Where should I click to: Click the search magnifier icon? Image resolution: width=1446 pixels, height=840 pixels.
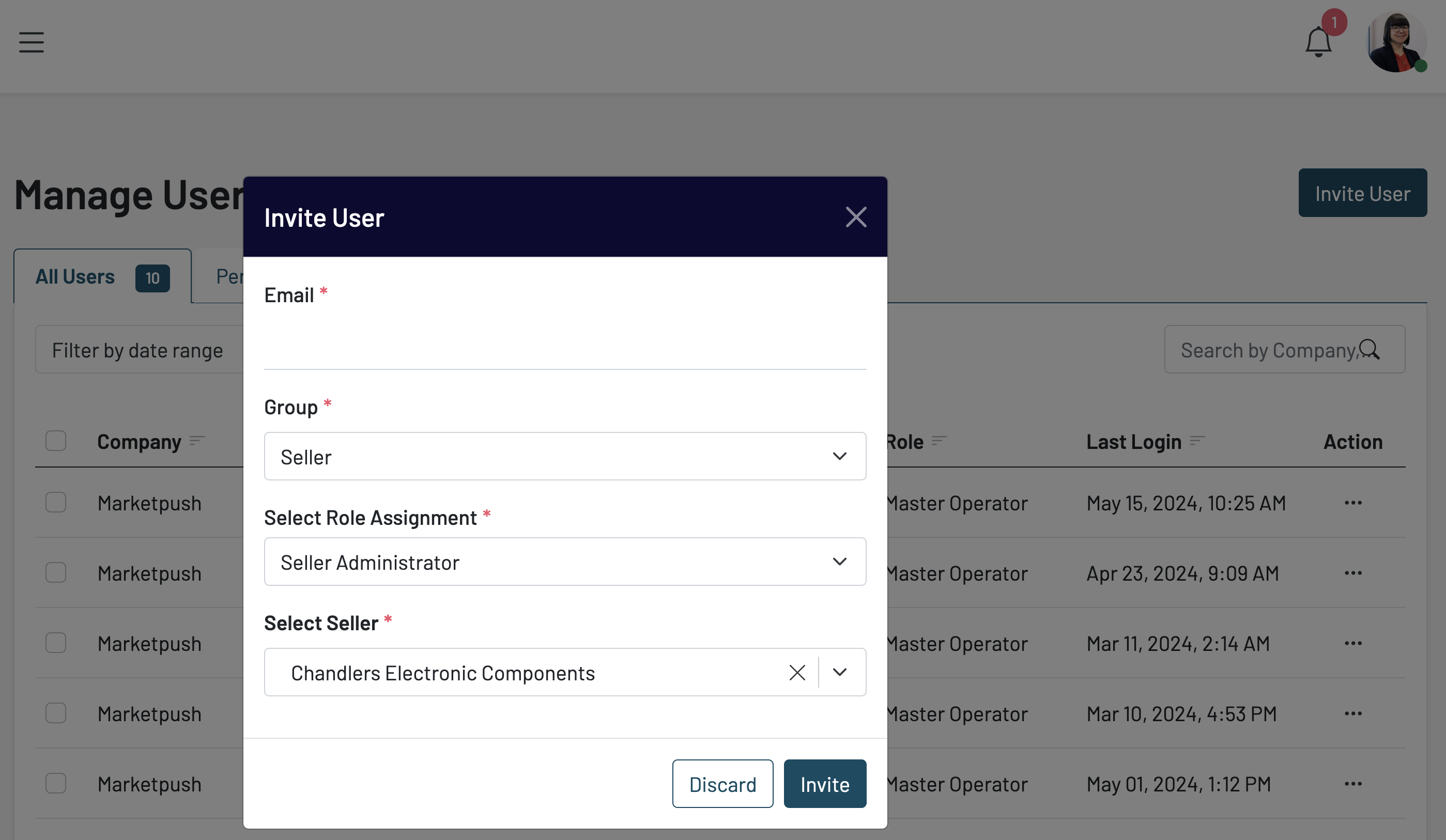(x=1369, y=349)
